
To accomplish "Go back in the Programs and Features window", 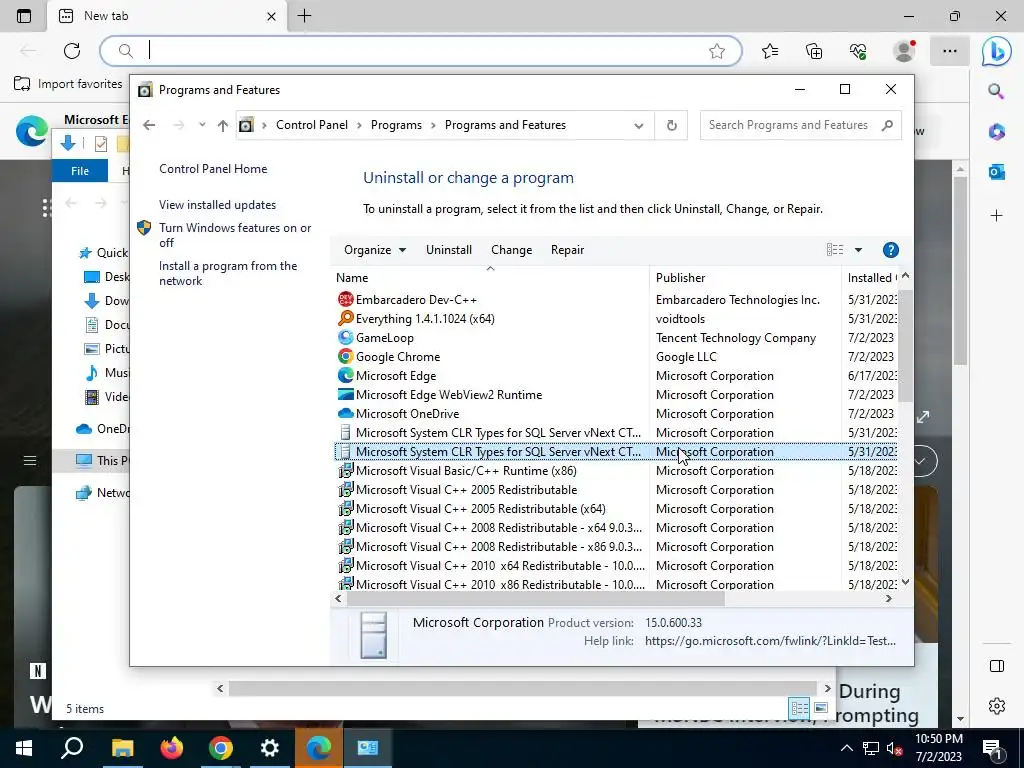I will (149, 125).
